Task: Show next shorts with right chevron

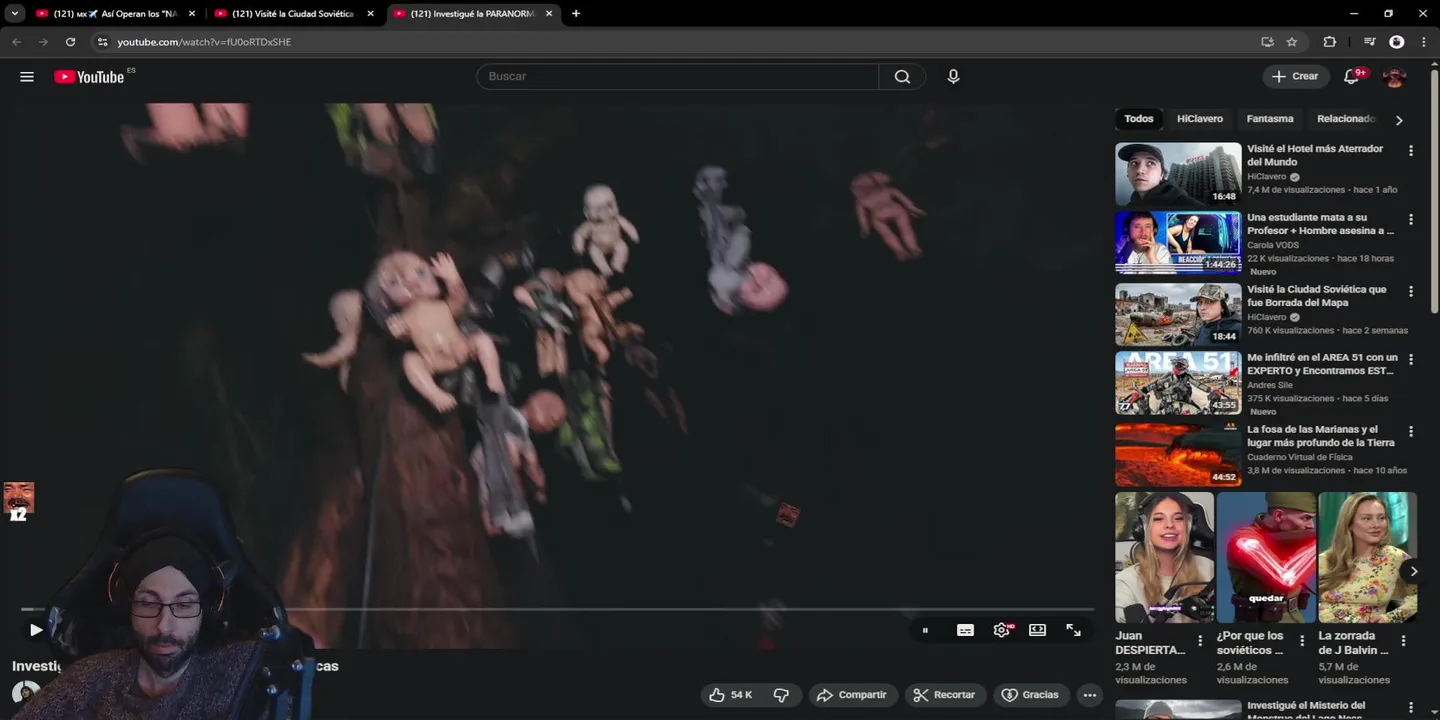Action: pos(1413,571)
